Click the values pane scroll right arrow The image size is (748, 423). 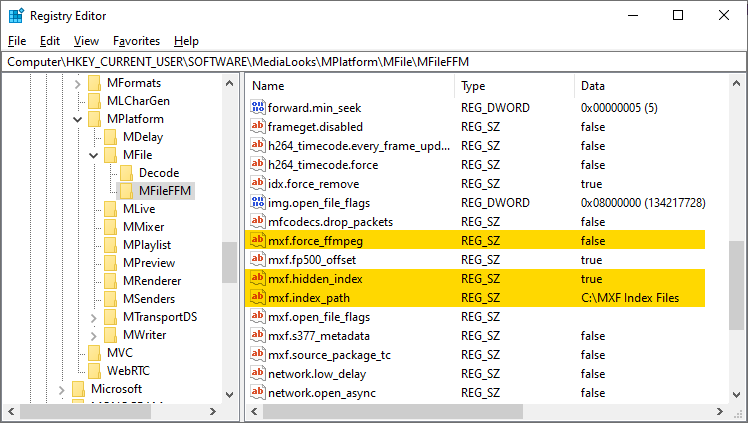tap(719, 411)
